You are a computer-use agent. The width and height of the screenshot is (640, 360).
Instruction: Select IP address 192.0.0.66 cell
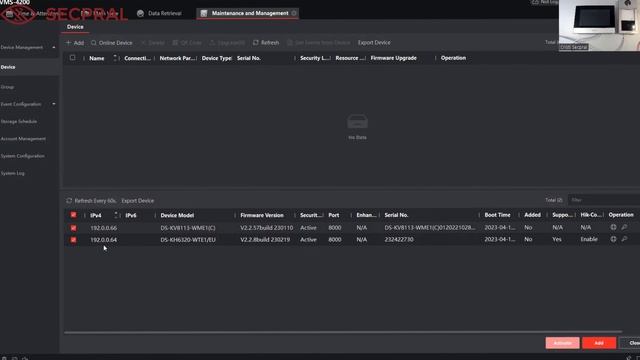[104, 228]
